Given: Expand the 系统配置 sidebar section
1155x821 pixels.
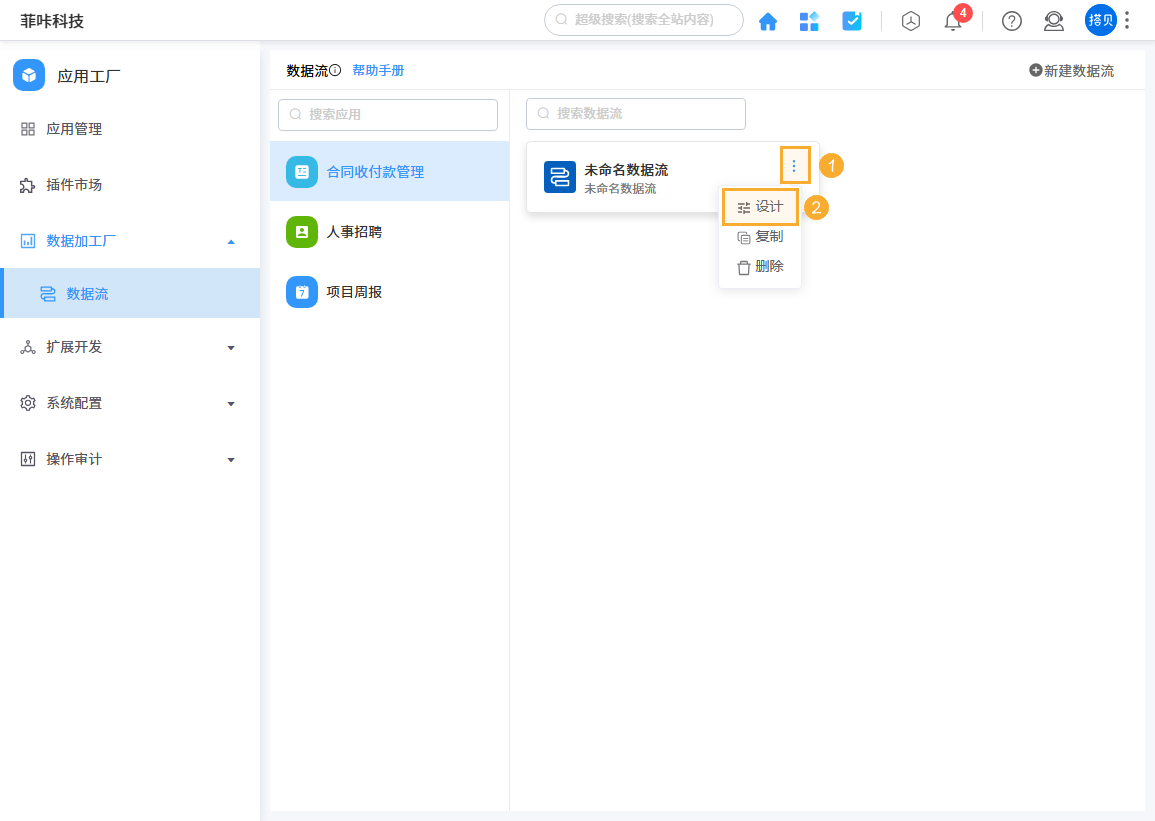Looking at the screenshot, I should pos(231,404).
